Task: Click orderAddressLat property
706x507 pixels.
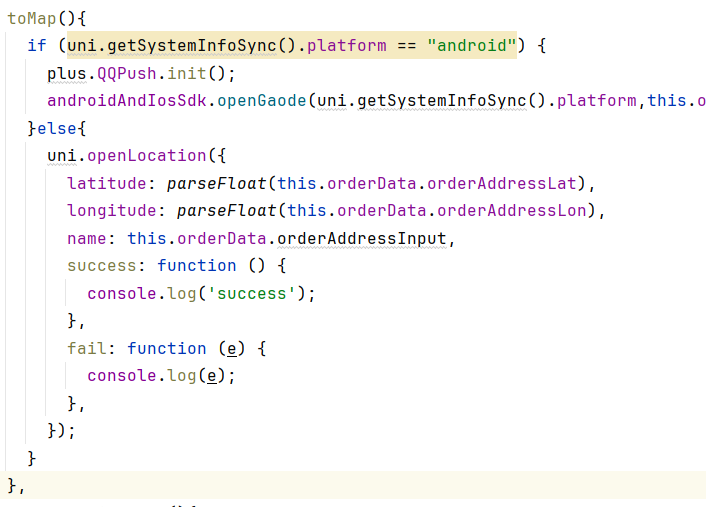Action: [502, 184]
